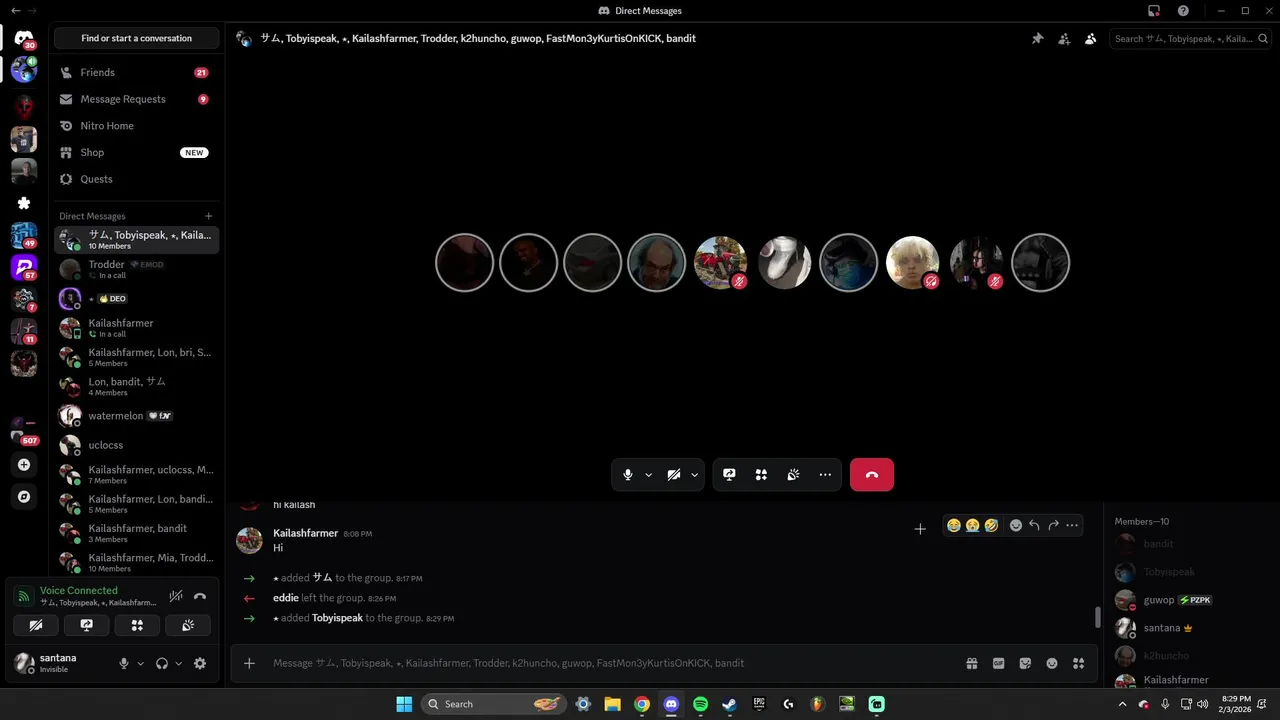The width and height of the screenshot is (1280, 720).
Task: Open the Friends tab
Action: pyautogui.click(x=135, y=73)
